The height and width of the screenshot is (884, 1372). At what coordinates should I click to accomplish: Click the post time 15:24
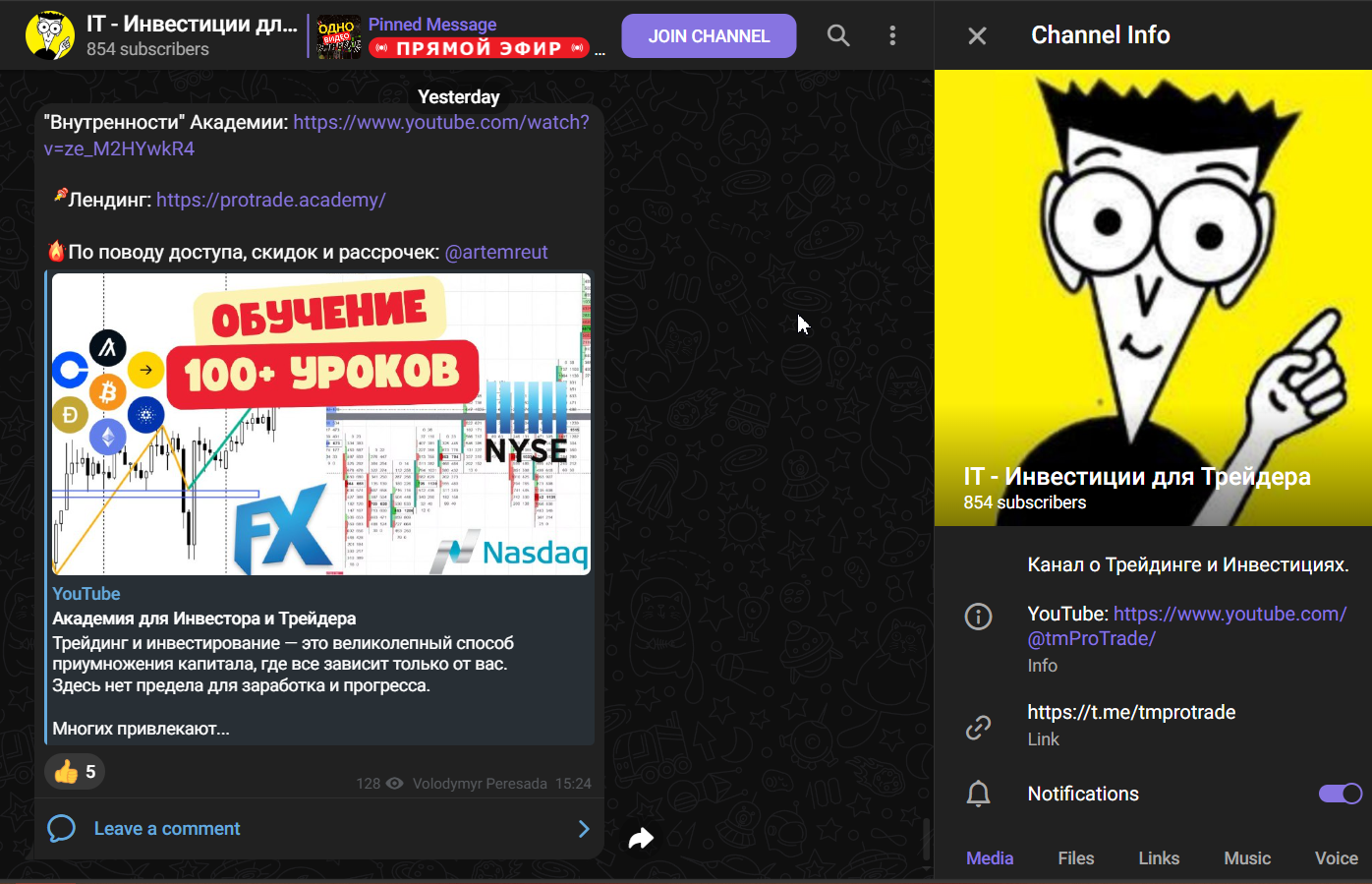(x=573, y=784)
